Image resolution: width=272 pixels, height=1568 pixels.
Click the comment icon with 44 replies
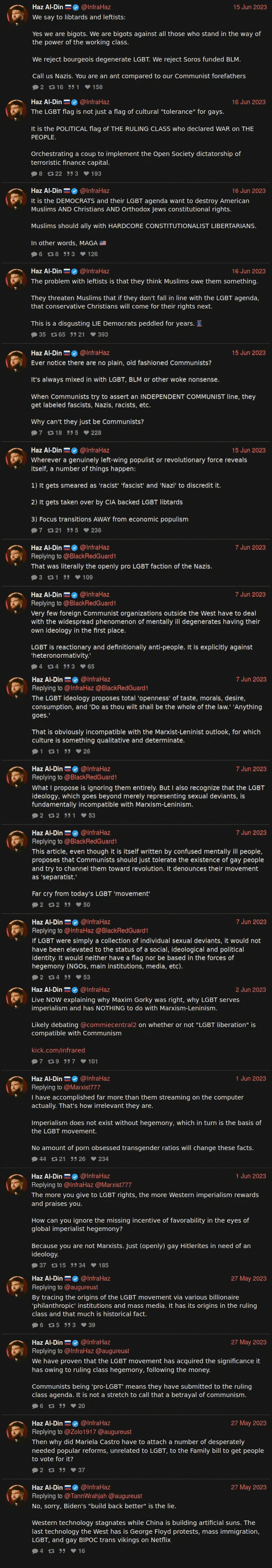35,1158
